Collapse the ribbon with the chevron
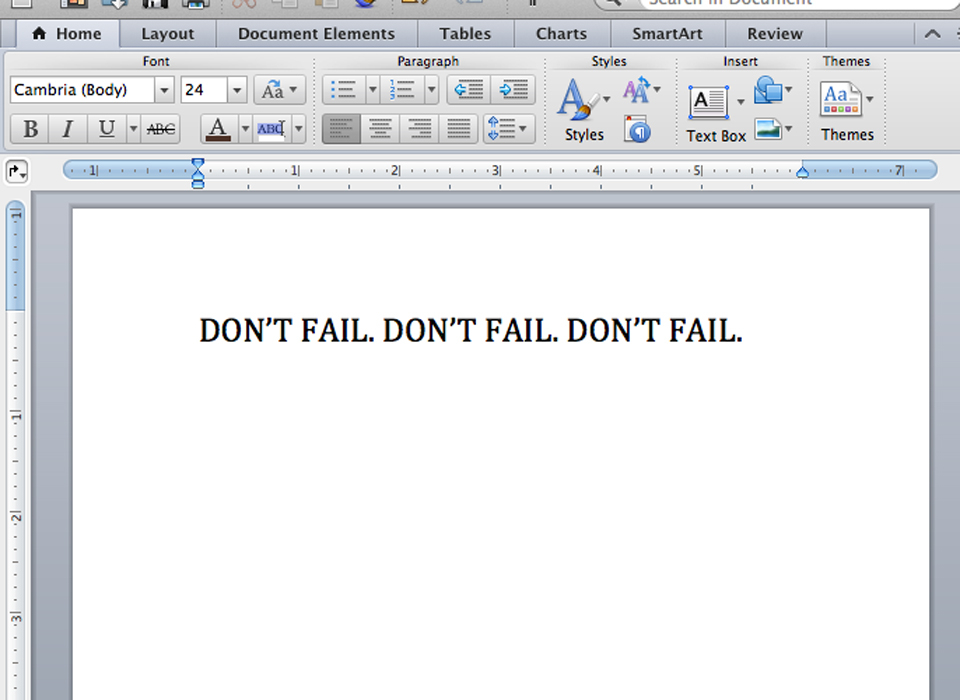 tap(932, 34)
